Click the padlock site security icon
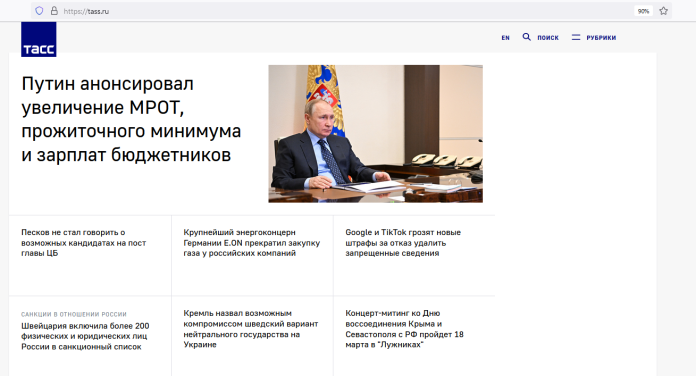 pyautogui.click(x=54, y=11)
